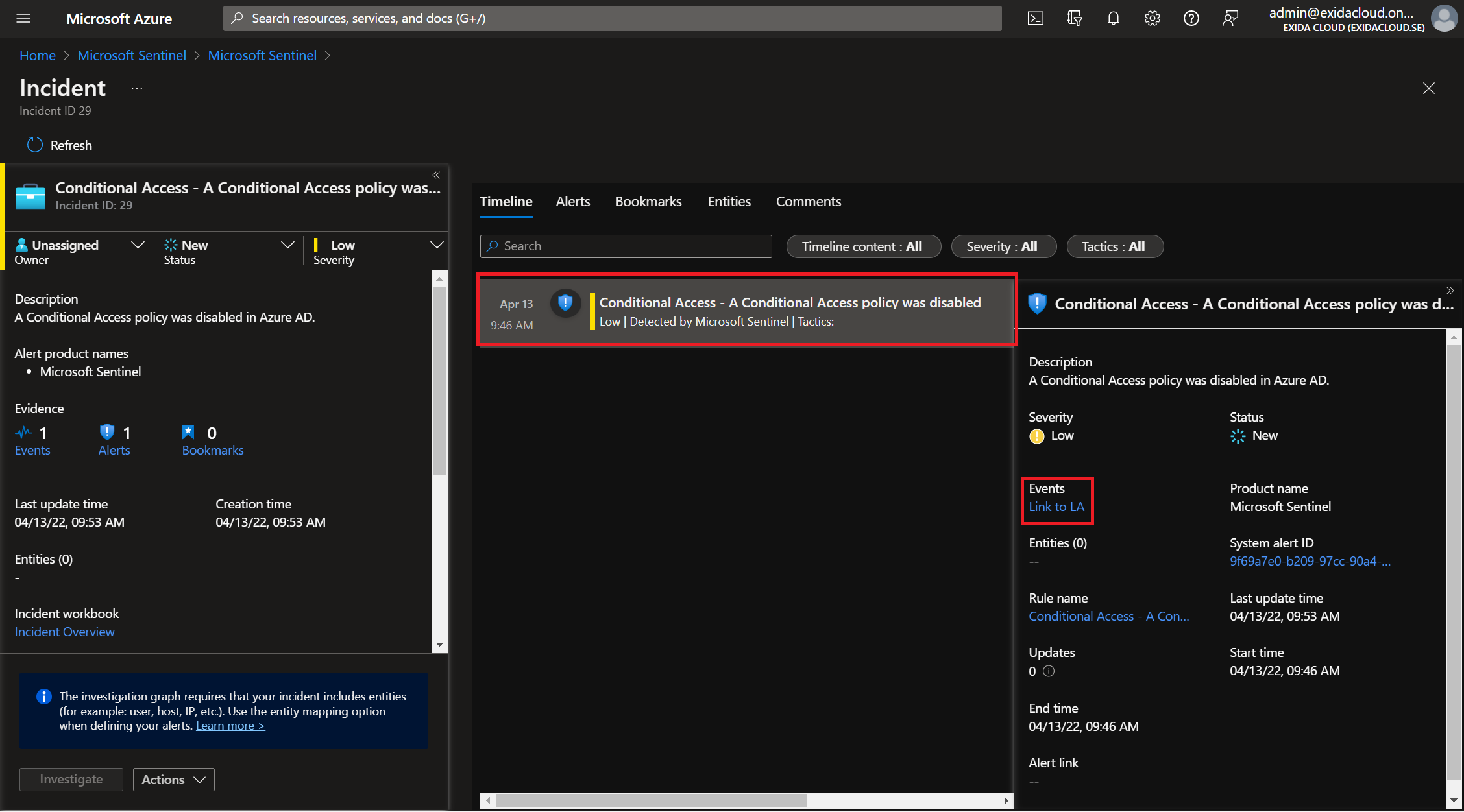The image size is (1464, 812).
Task: Open the hamburger portal menu
Action: click(x=23, y=18)
